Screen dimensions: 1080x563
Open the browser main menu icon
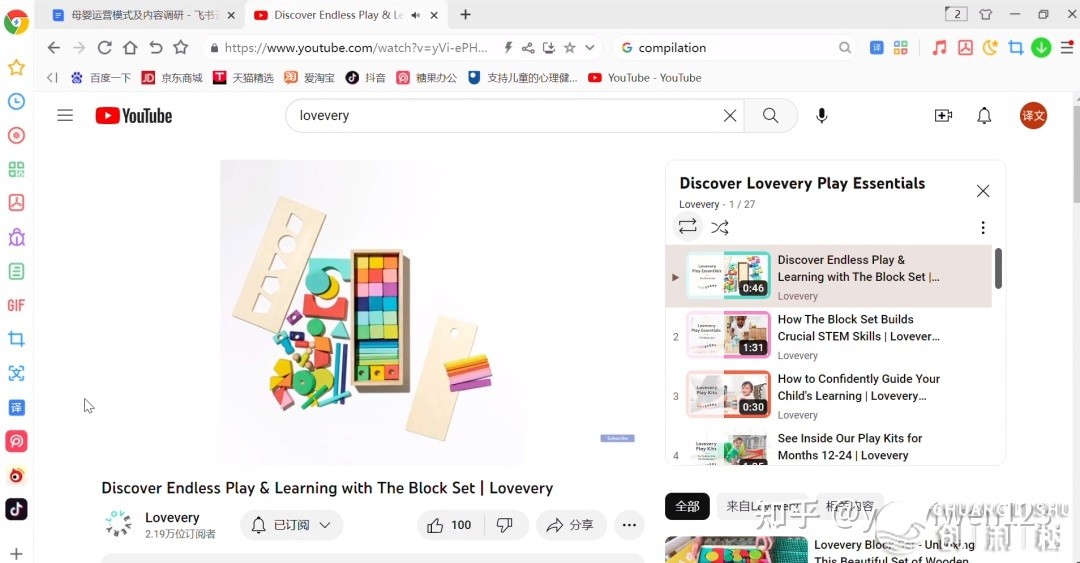[1067, 48]
